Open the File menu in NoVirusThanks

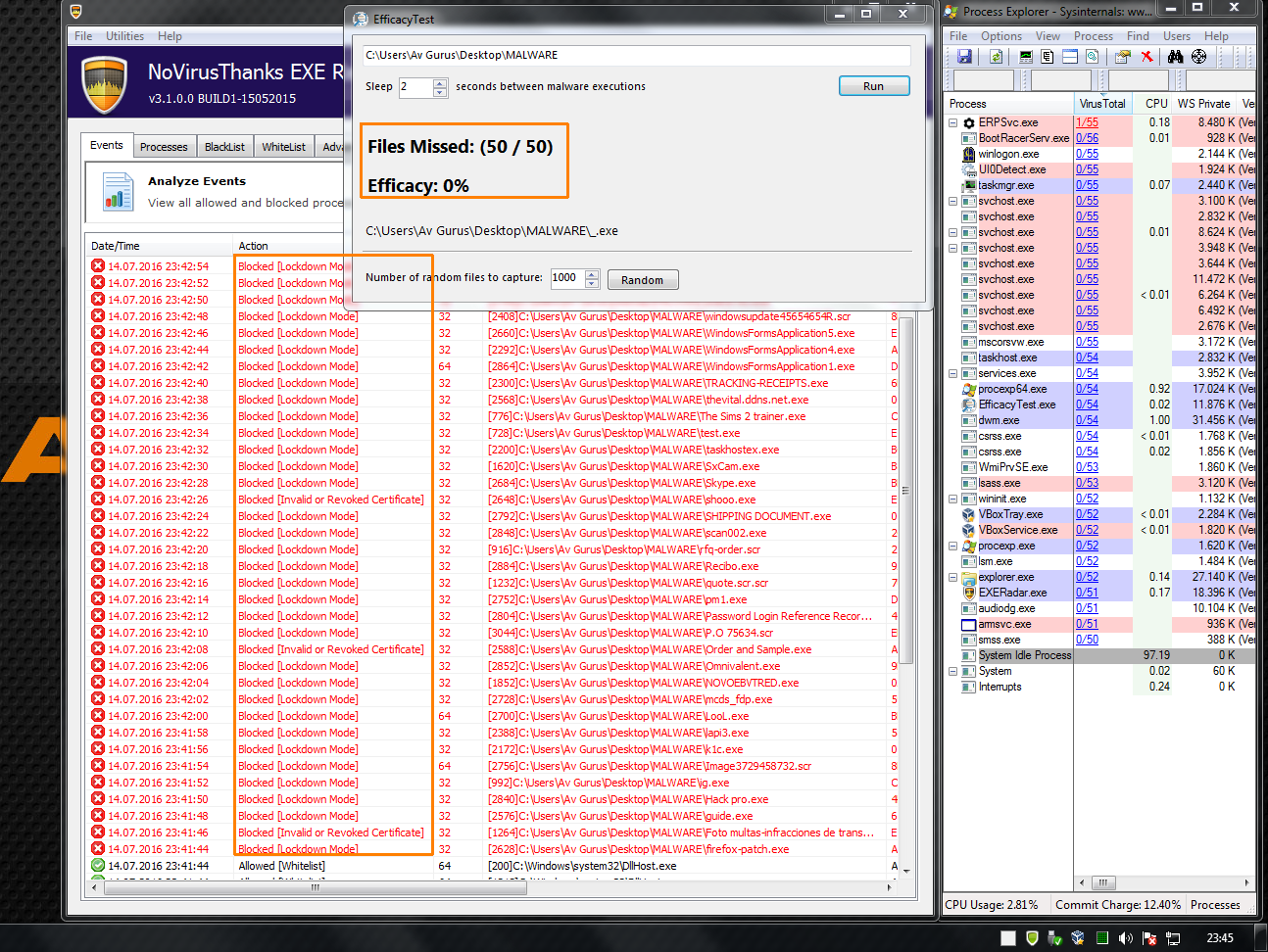click(x=83, y=36)
